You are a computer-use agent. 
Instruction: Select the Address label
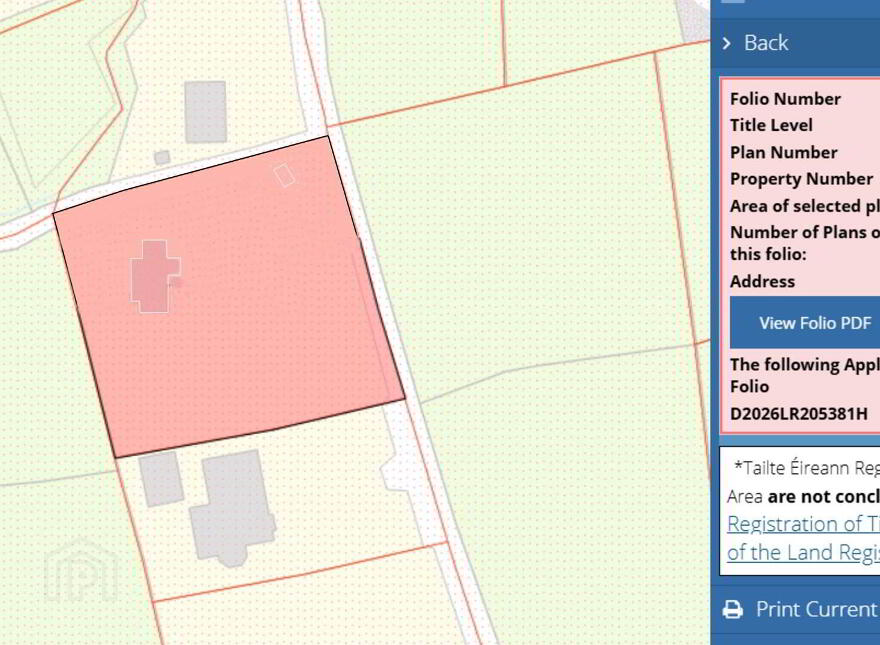(762, 281)
